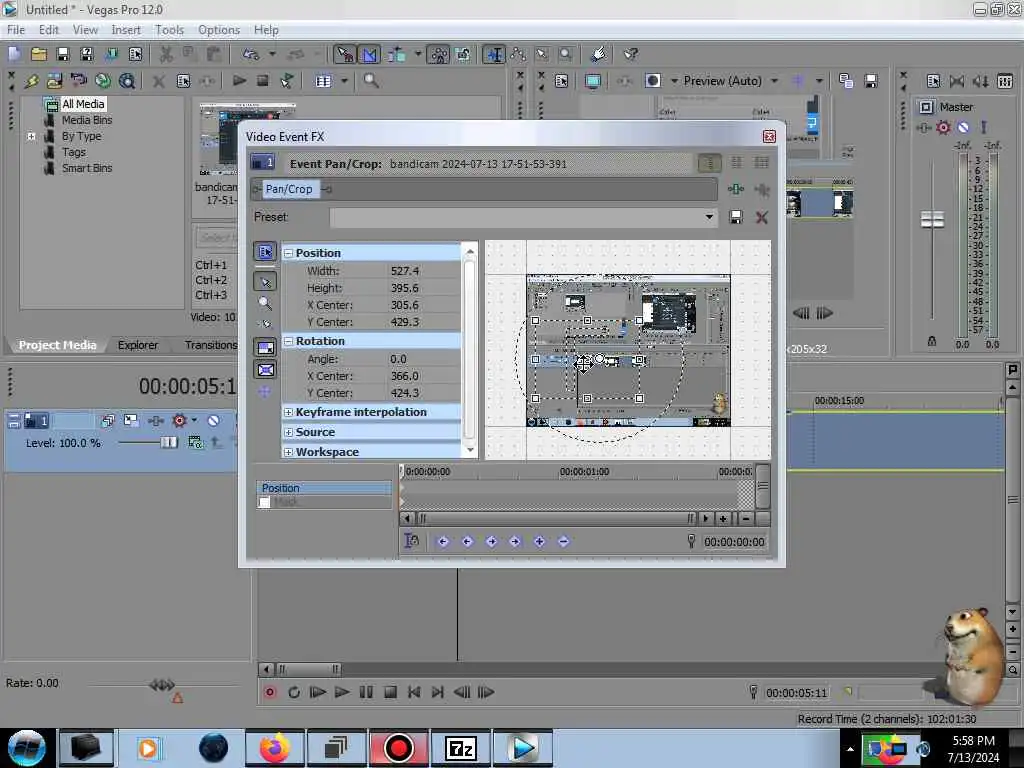The image size is (1024, 768).
Task: Click the Record button in transport
Action: 270,692
